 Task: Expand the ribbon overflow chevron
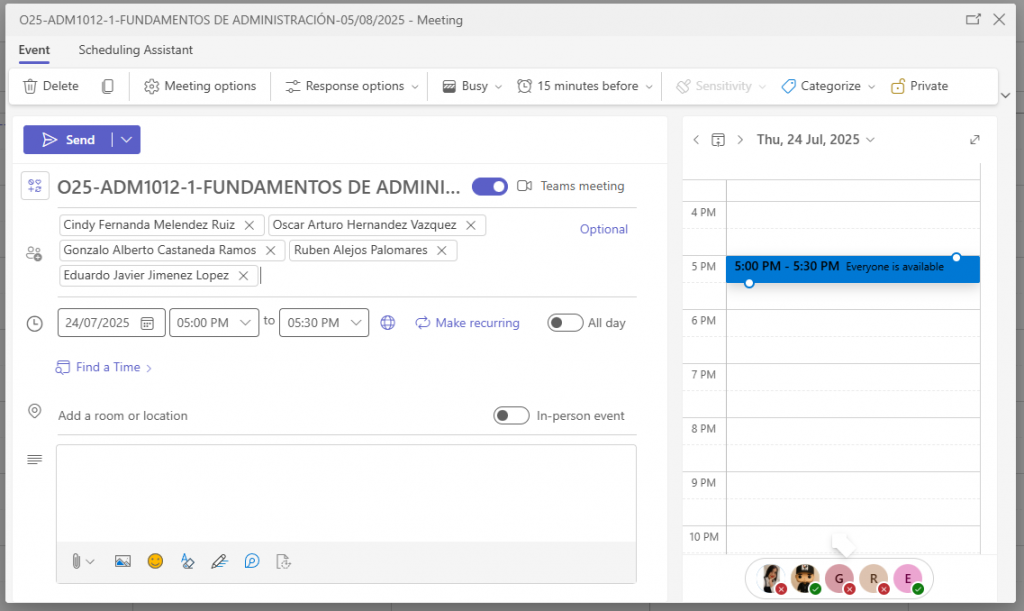click(1006, 95)
